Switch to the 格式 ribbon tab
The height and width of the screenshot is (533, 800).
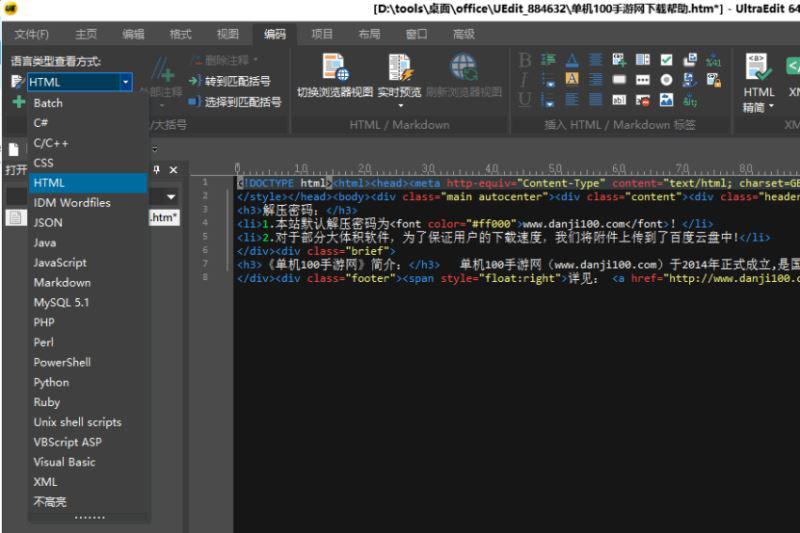click(x=181, y=34)
